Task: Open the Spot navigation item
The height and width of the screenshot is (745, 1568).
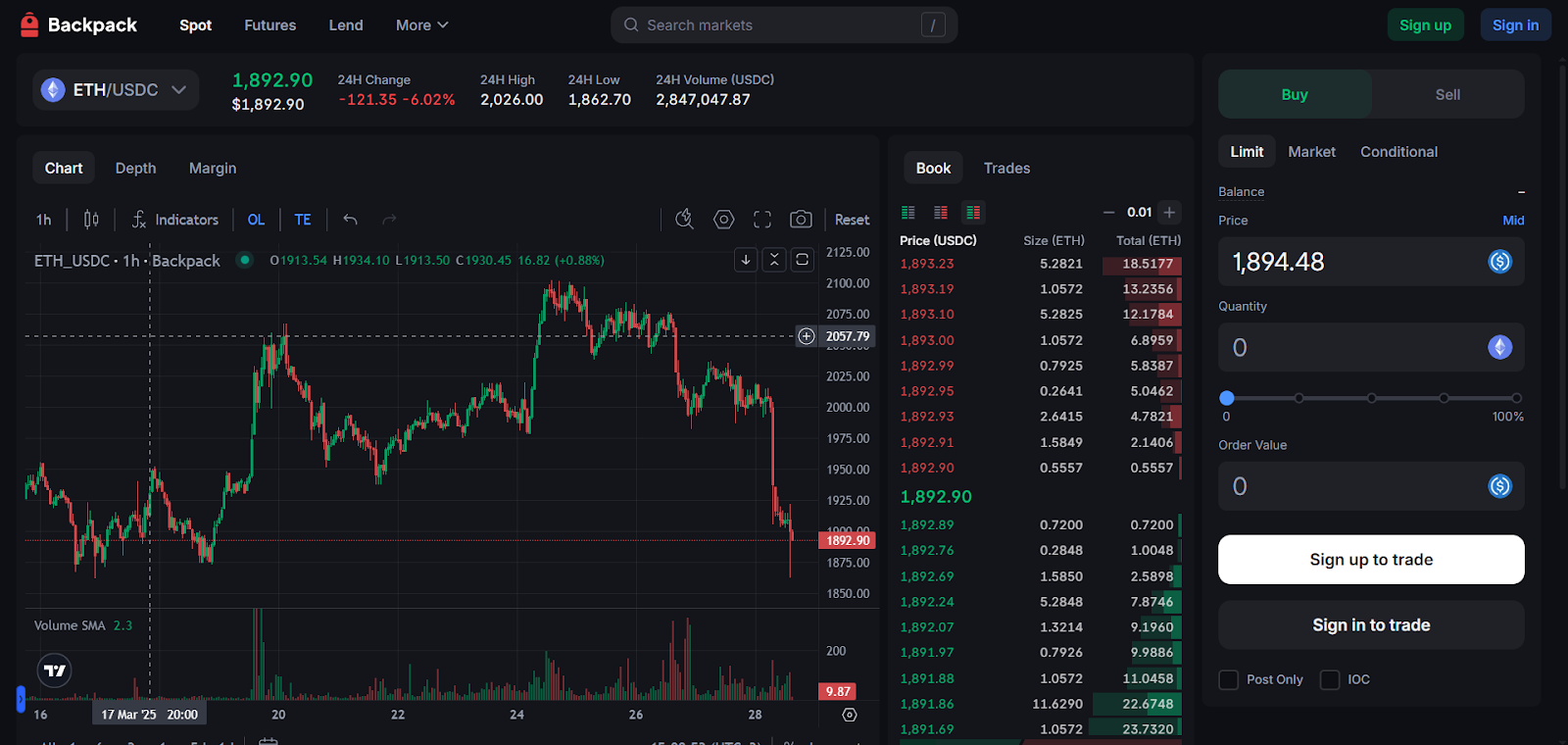Action: [196, 25]
